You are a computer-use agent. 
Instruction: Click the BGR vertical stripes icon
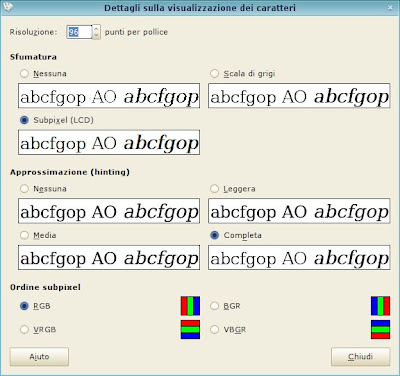pos(380,306)
